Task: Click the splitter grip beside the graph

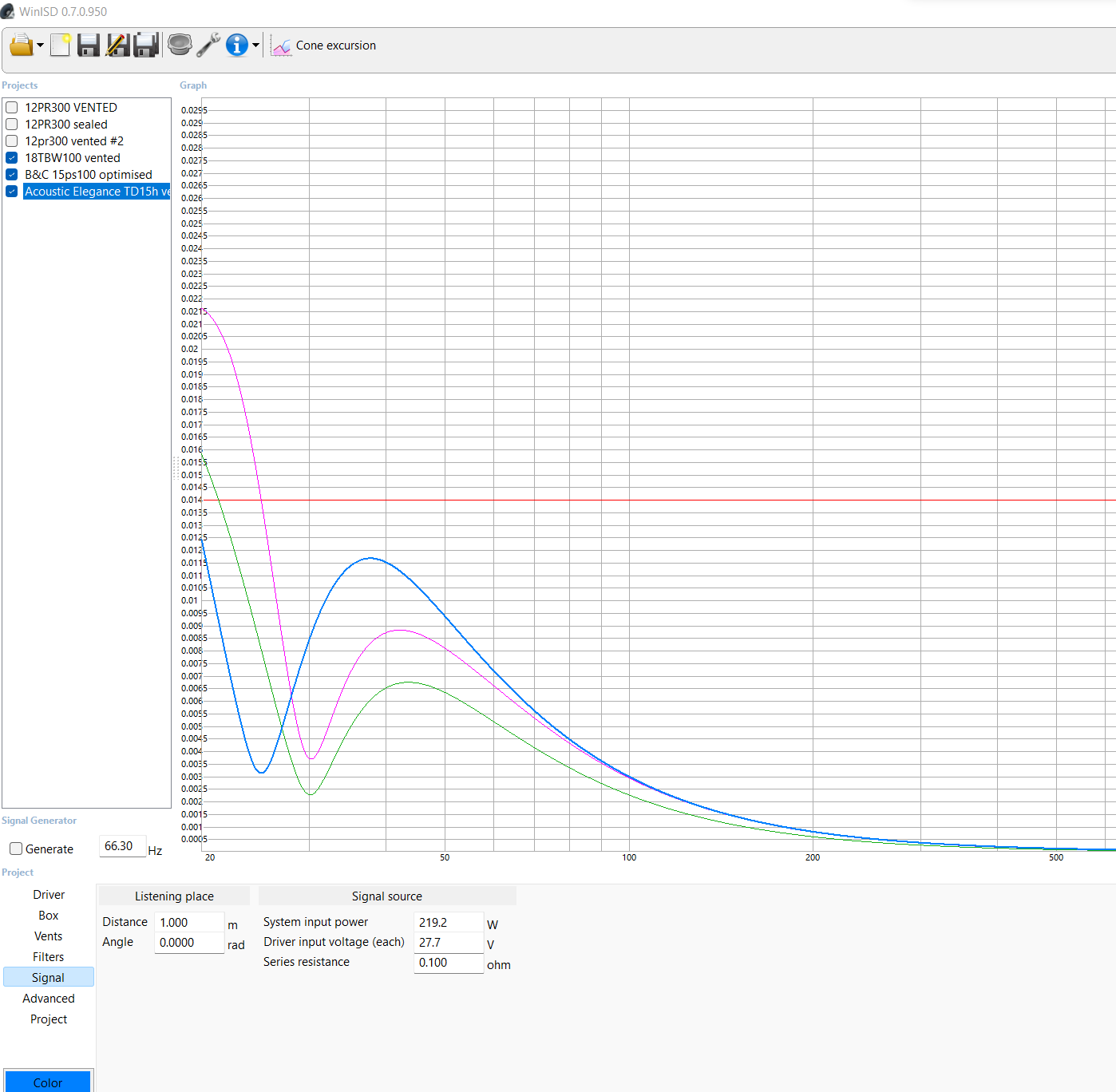Action: (x=176, y=468)
